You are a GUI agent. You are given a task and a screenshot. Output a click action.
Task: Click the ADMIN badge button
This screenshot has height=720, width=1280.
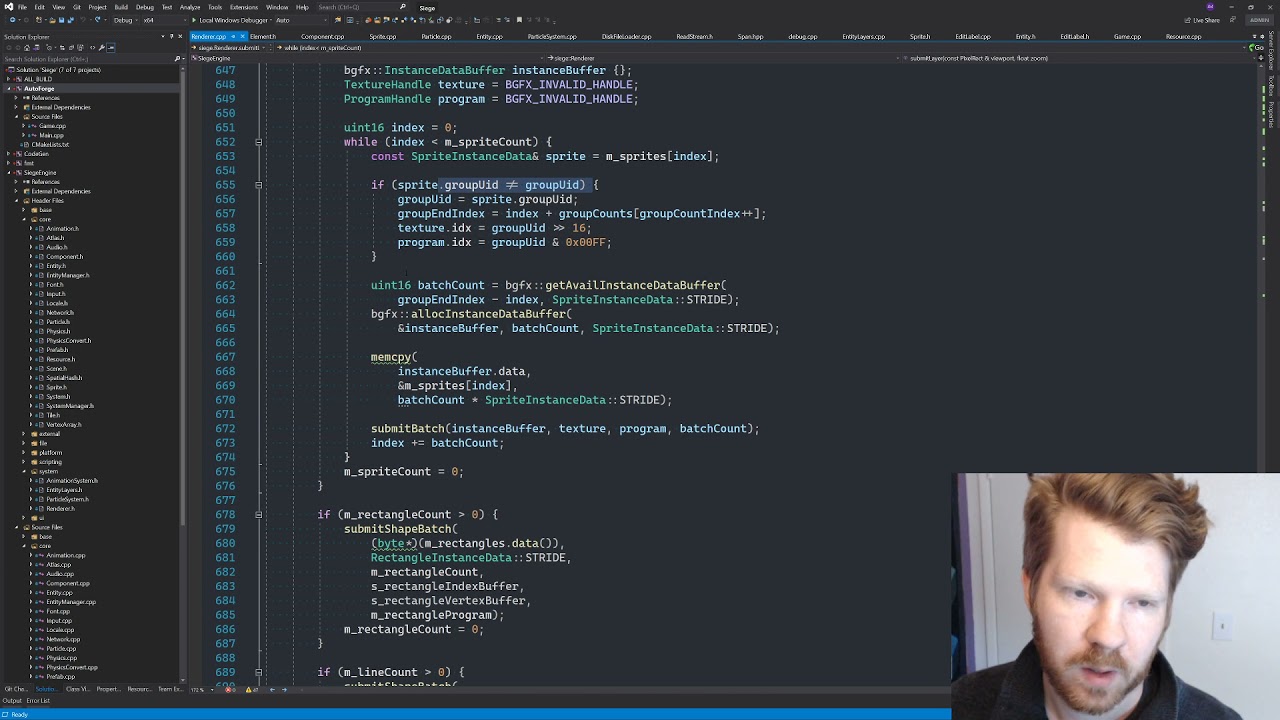point(1258,20)
